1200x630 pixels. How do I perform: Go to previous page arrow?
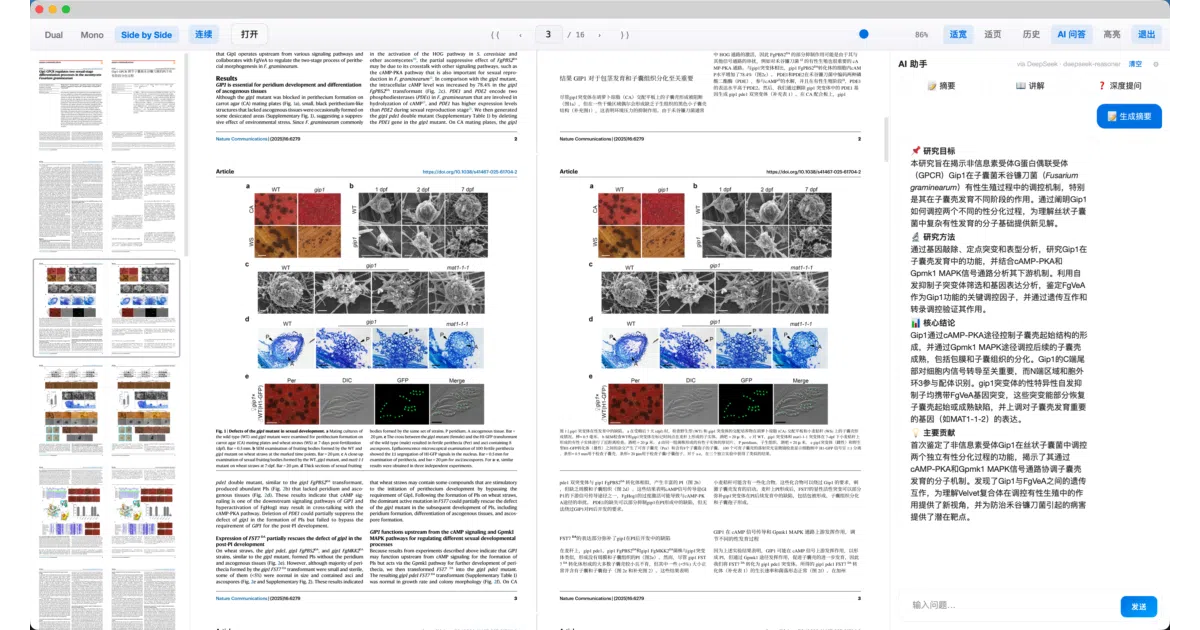pyautogui.click(x=520, y=35)
